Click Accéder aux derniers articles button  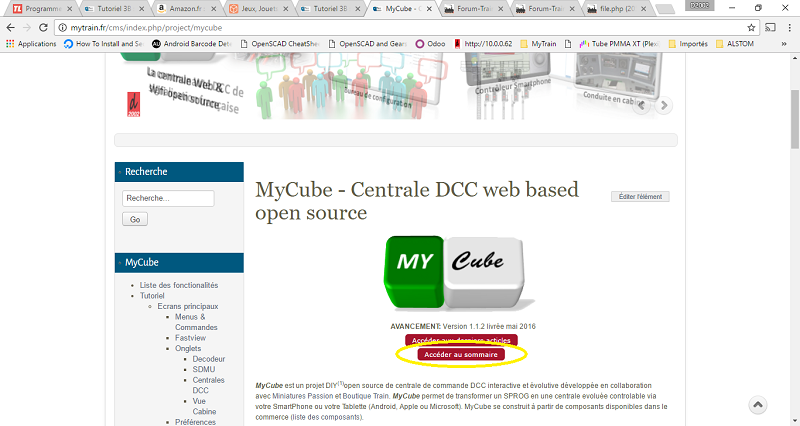click(x=461, y=340)
